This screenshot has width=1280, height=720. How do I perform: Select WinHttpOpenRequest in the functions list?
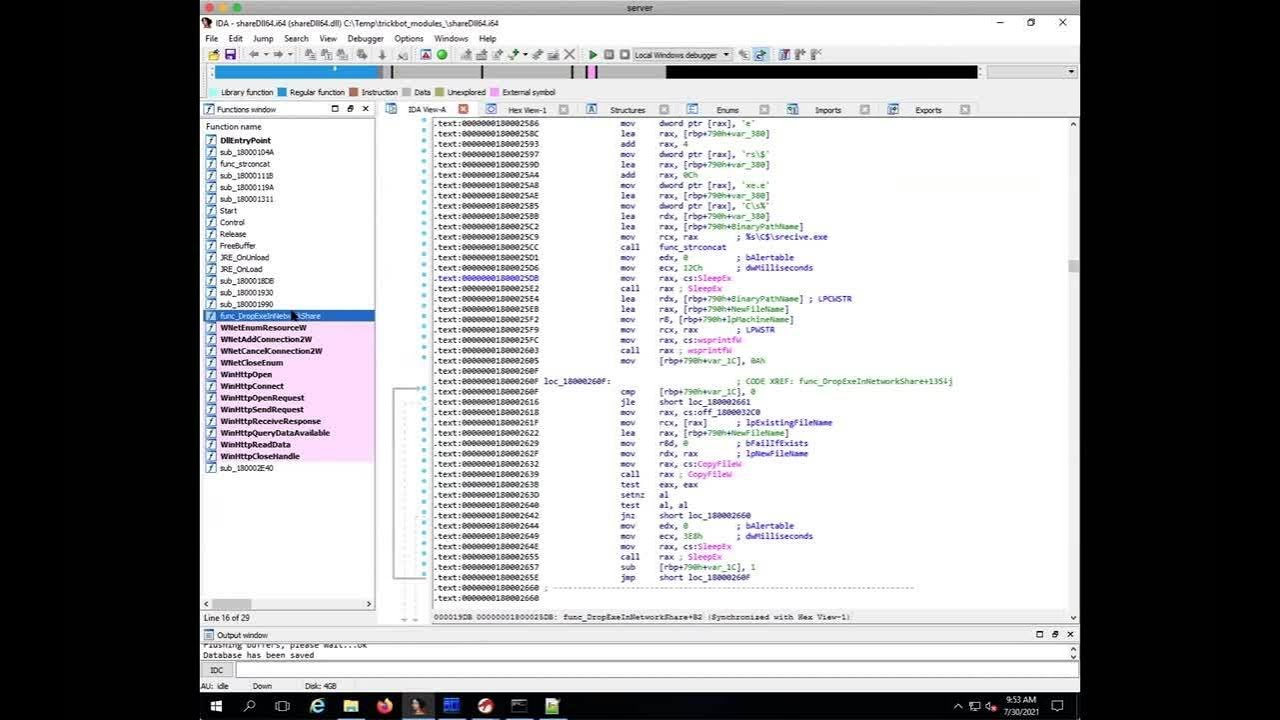[262, 398]
